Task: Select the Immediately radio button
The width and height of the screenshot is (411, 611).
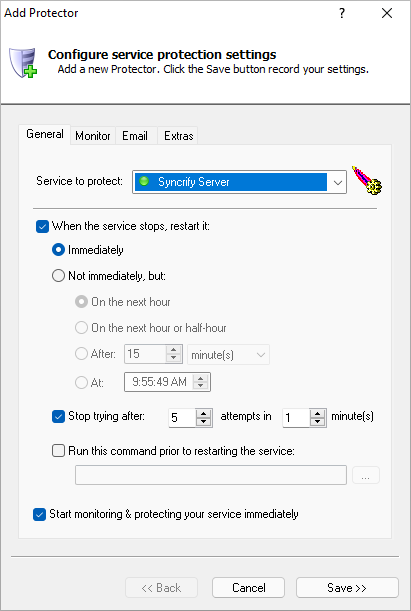Action: (58, 250)
